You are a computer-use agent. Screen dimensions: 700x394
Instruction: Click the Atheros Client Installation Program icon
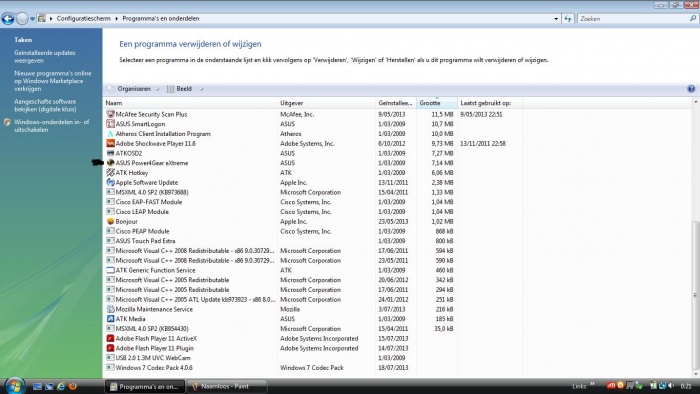pyautogui.click(x=110, y=134)
